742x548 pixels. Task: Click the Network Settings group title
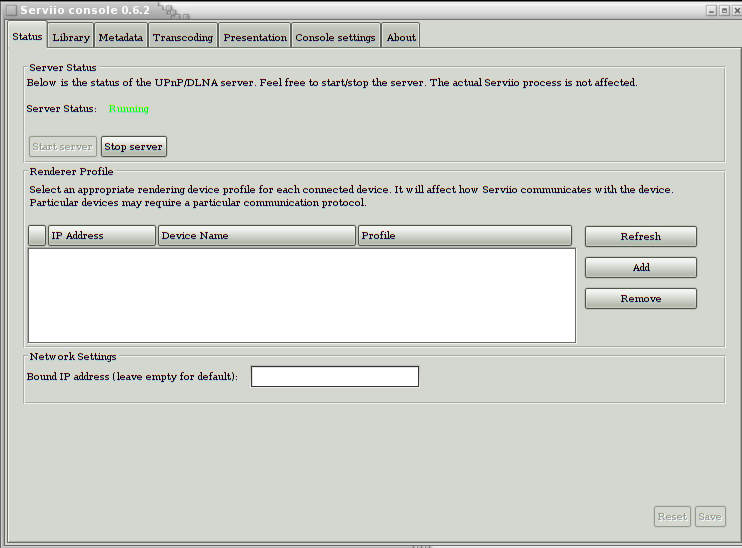(73, 356)
